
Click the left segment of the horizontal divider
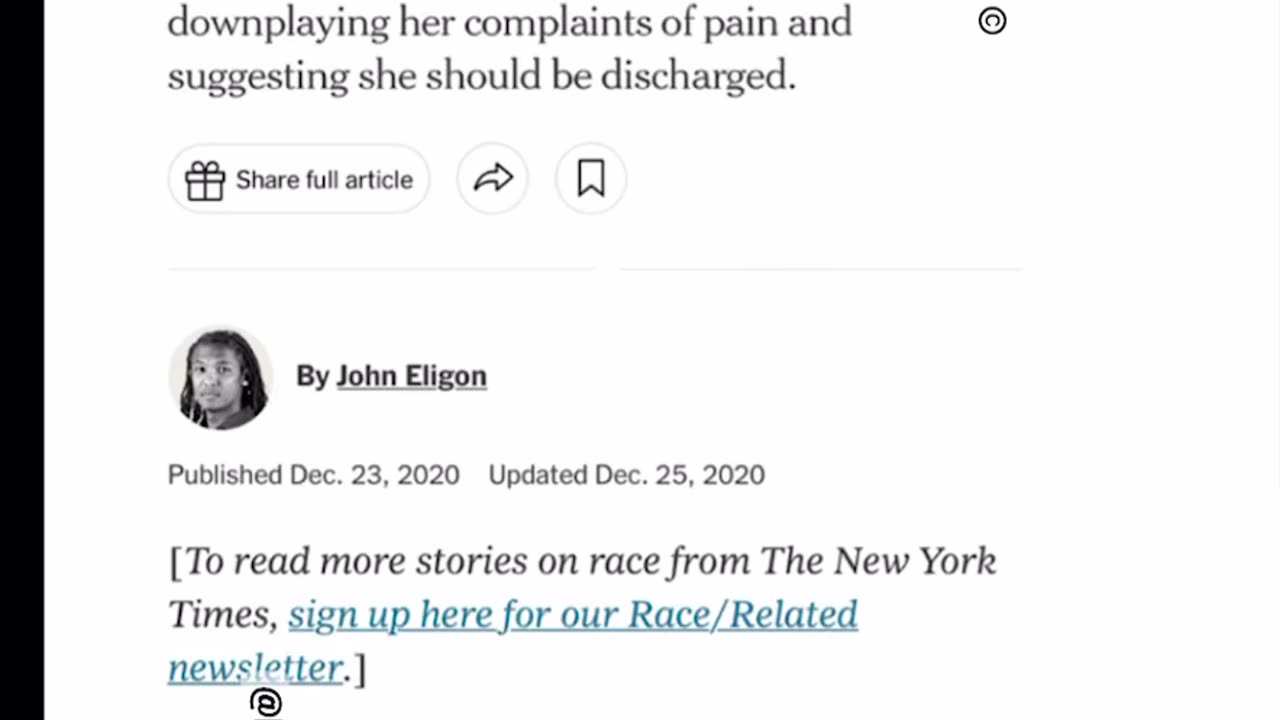[x=380, y=268]
